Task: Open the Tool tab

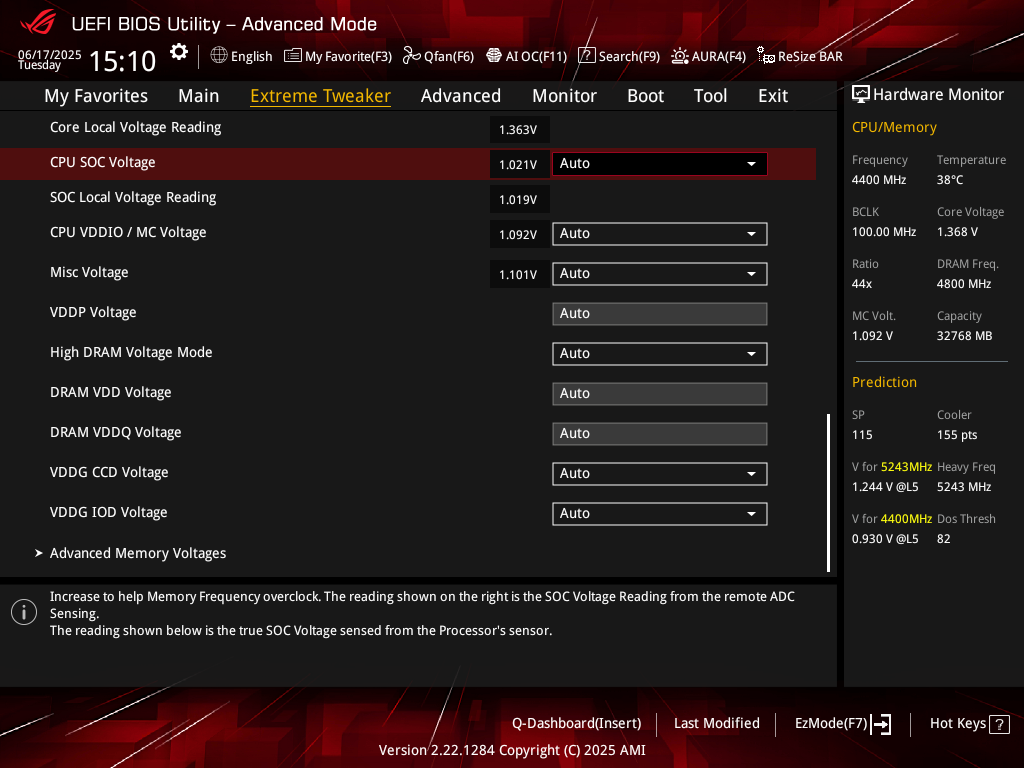Action: [x=711, y=96]
